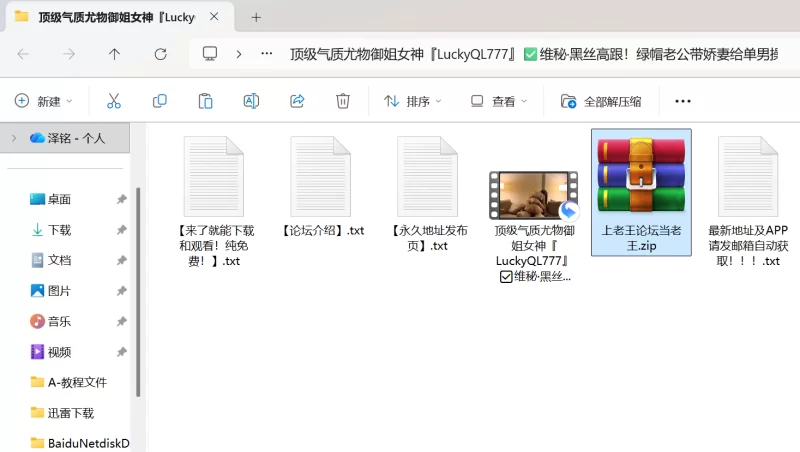Select 上老王论坛当老王.zip archive

641,192
